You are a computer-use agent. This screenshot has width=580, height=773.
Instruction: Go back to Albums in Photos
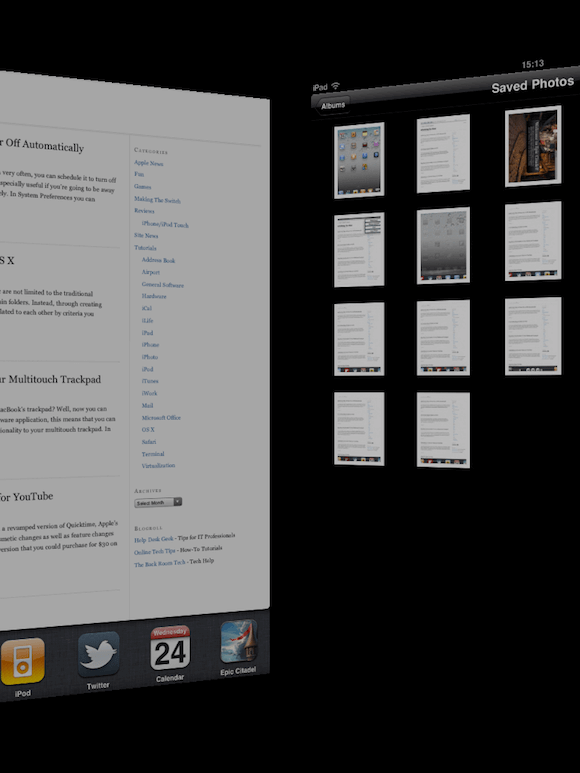331,105
